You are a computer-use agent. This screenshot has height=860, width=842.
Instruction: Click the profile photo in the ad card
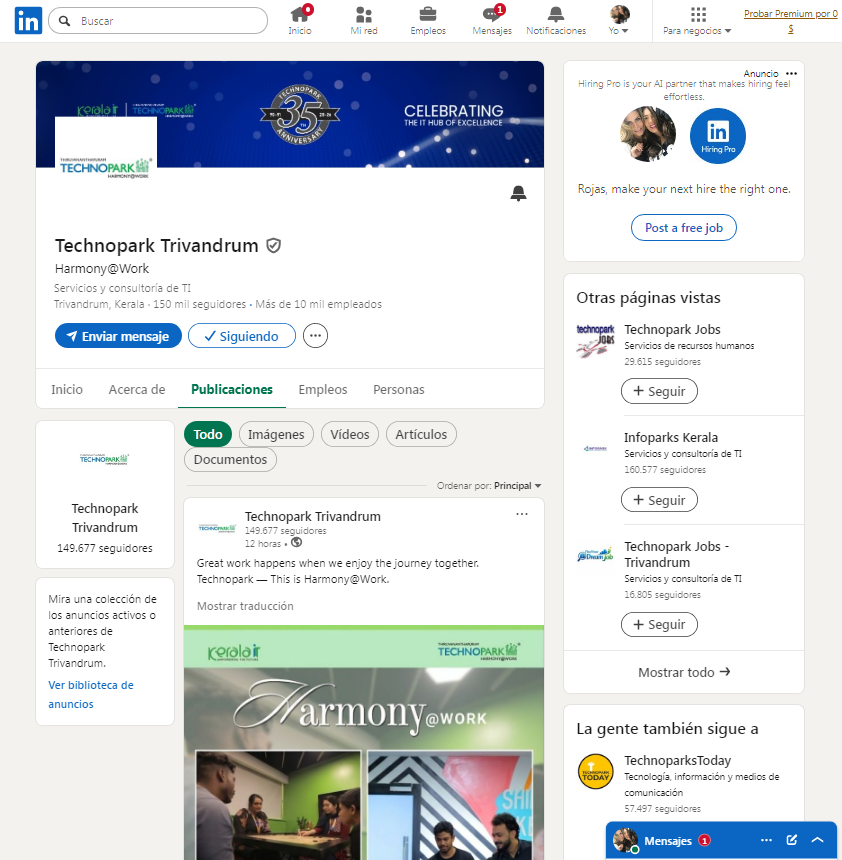pos(648,134)
